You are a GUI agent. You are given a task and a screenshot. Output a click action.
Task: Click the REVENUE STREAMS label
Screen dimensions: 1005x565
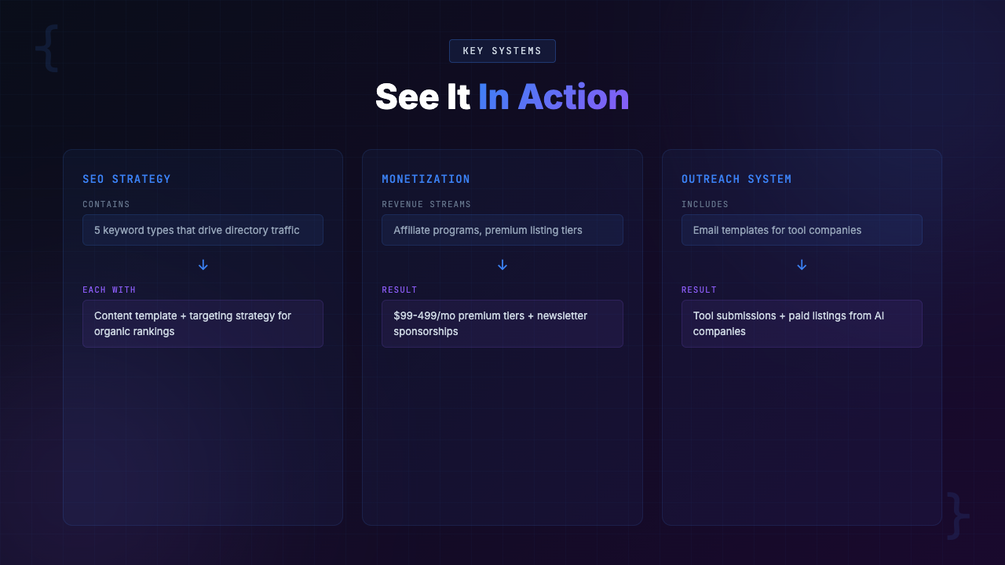pyautogui.click(x=426, y=204)
